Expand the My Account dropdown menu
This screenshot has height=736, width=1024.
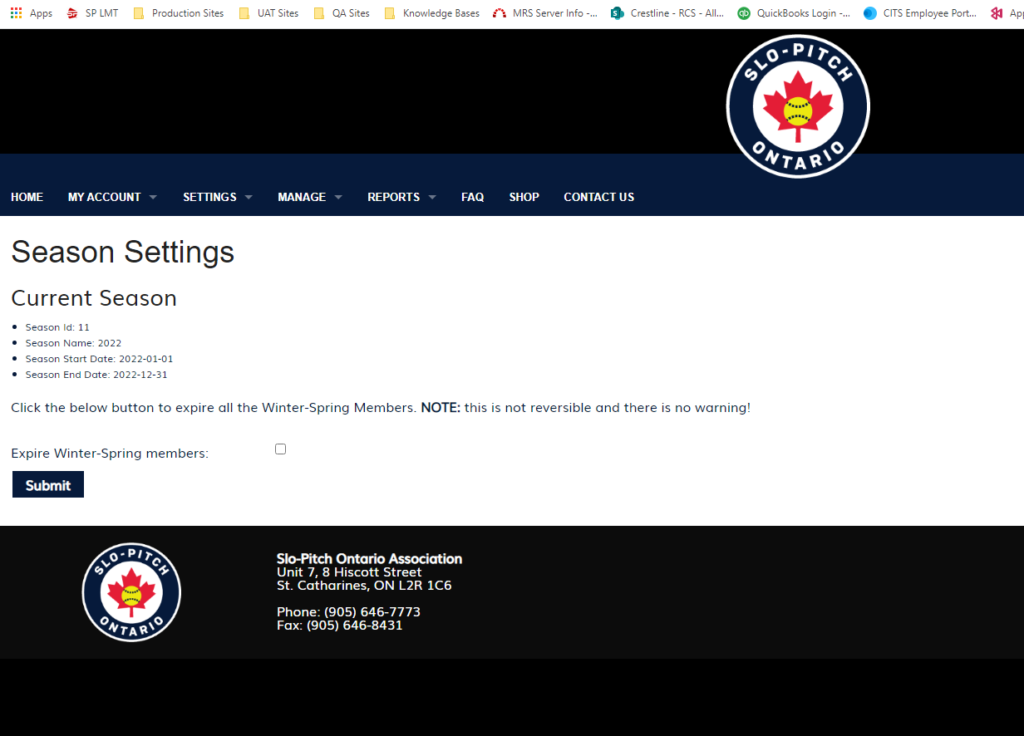(x=112, y=197)
